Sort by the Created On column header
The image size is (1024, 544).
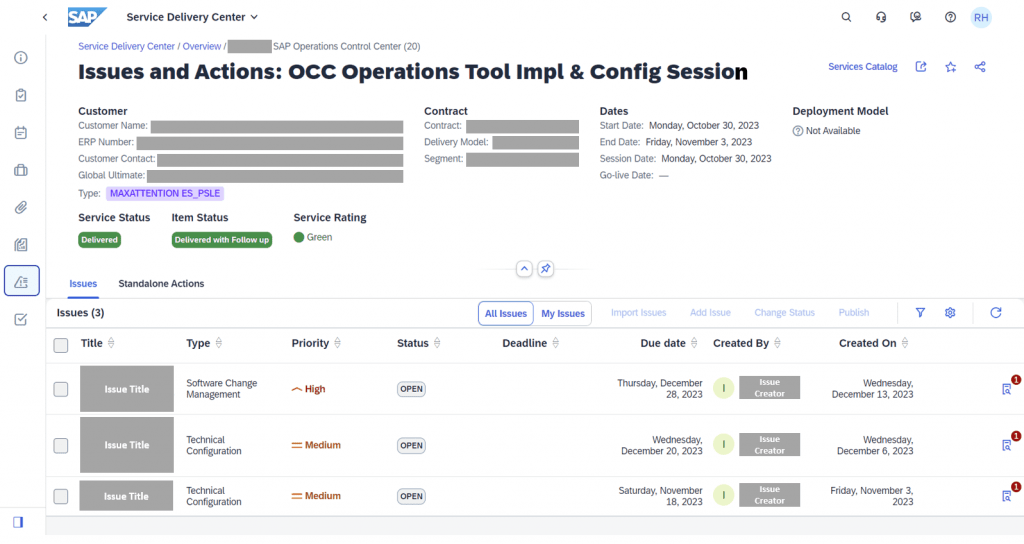(874, 344)
